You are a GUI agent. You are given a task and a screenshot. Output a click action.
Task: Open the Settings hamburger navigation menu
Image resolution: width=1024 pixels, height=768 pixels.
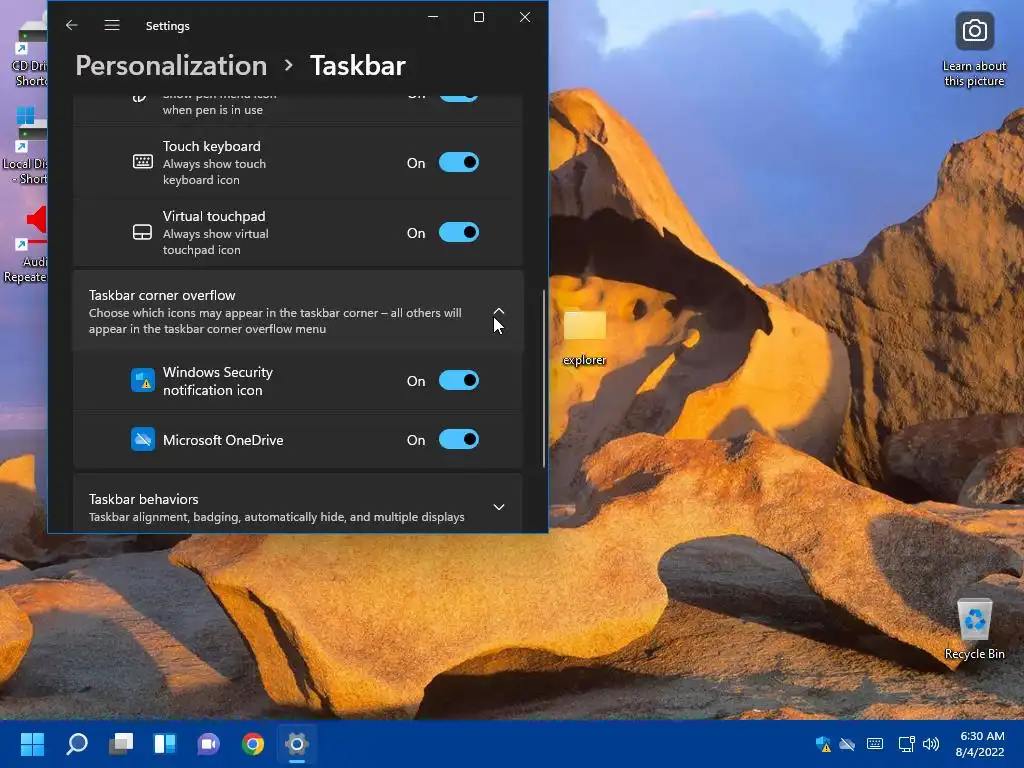(x=112, y=25)
